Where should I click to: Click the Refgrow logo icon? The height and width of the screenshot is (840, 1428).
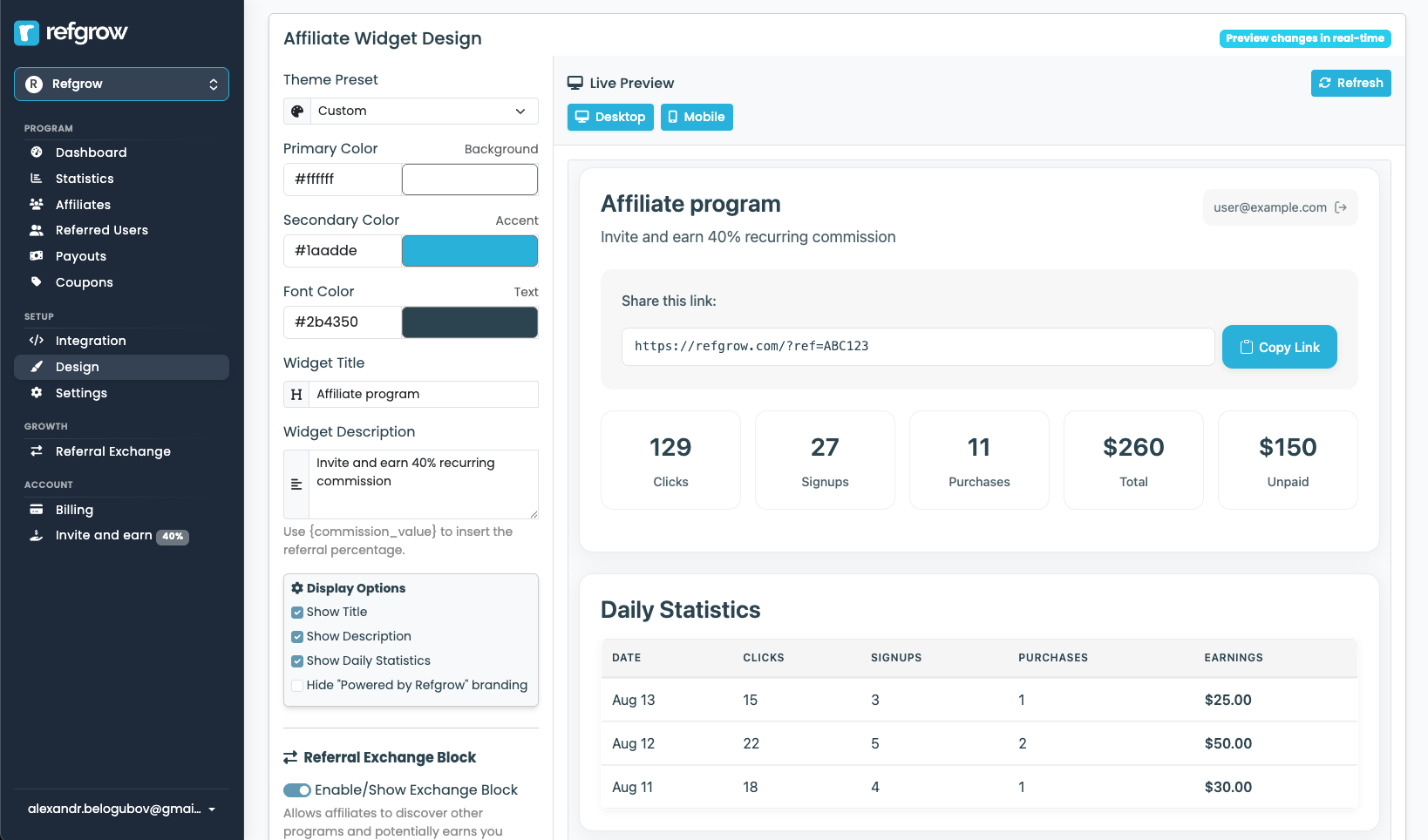27,33
